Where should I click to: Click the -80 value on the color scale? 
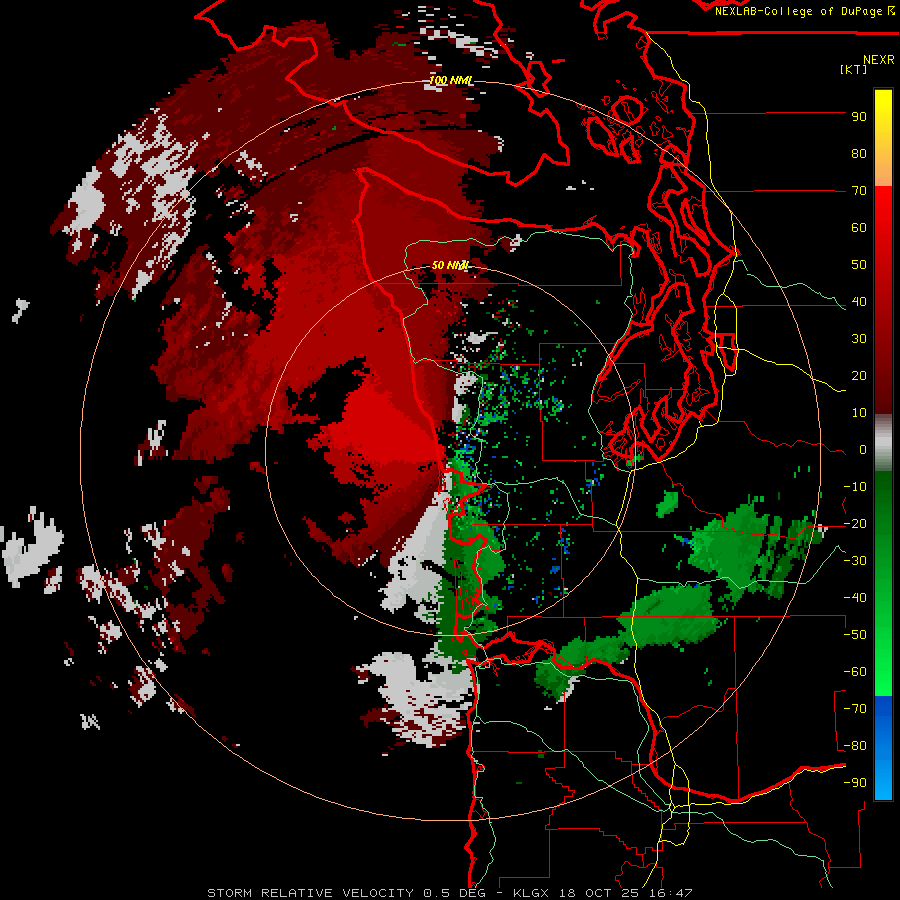855,746
